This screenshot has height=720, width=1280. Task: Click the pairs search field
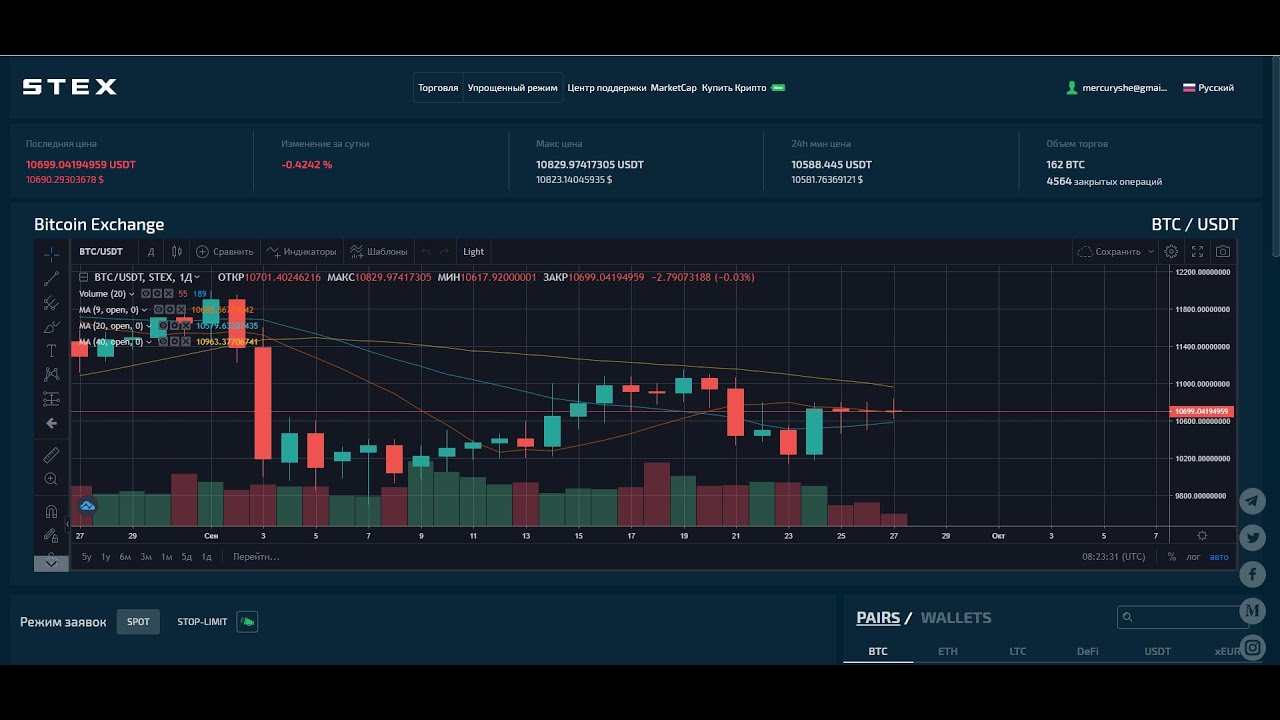[x=1183, y=618]
